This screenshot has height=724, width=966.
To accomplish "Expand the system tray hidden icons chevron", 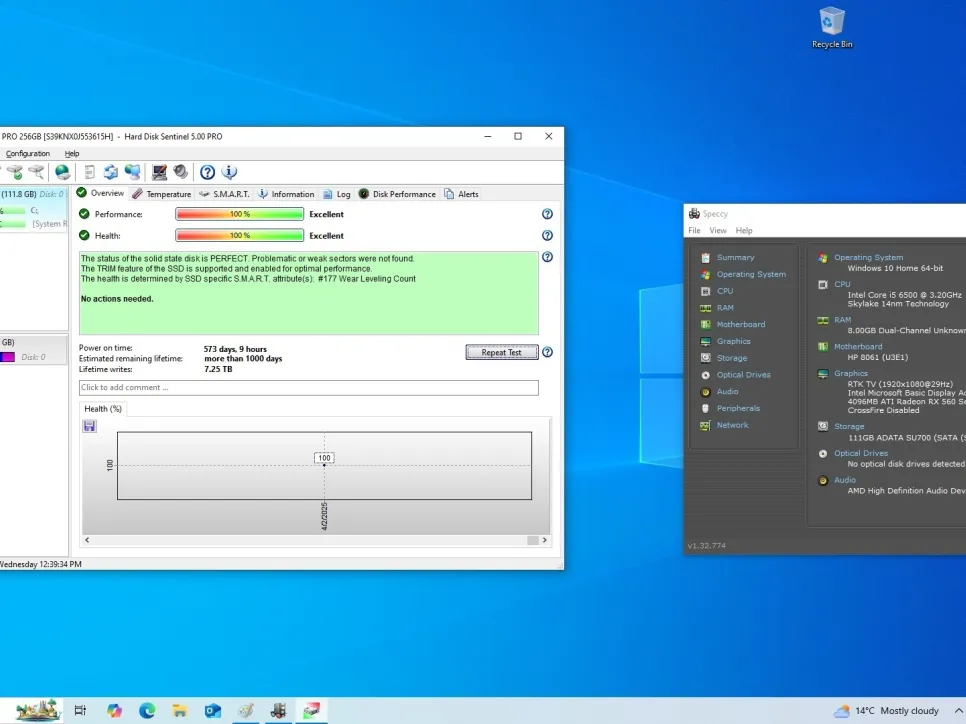I will (958, 710).
